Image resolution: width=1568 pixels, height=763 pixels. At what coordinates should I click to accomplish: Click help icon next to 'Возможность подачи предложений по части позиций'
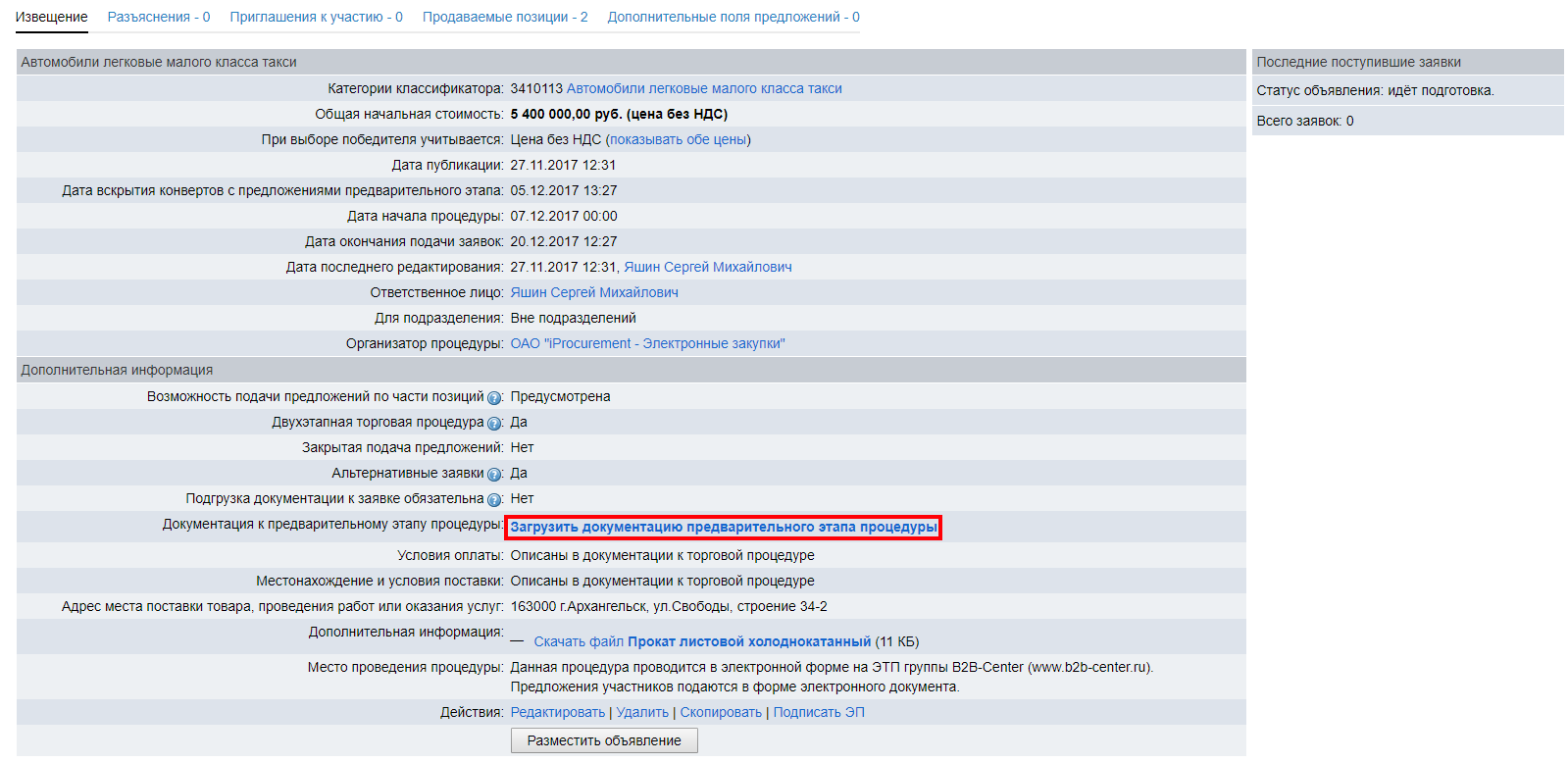tap(494, 398)
